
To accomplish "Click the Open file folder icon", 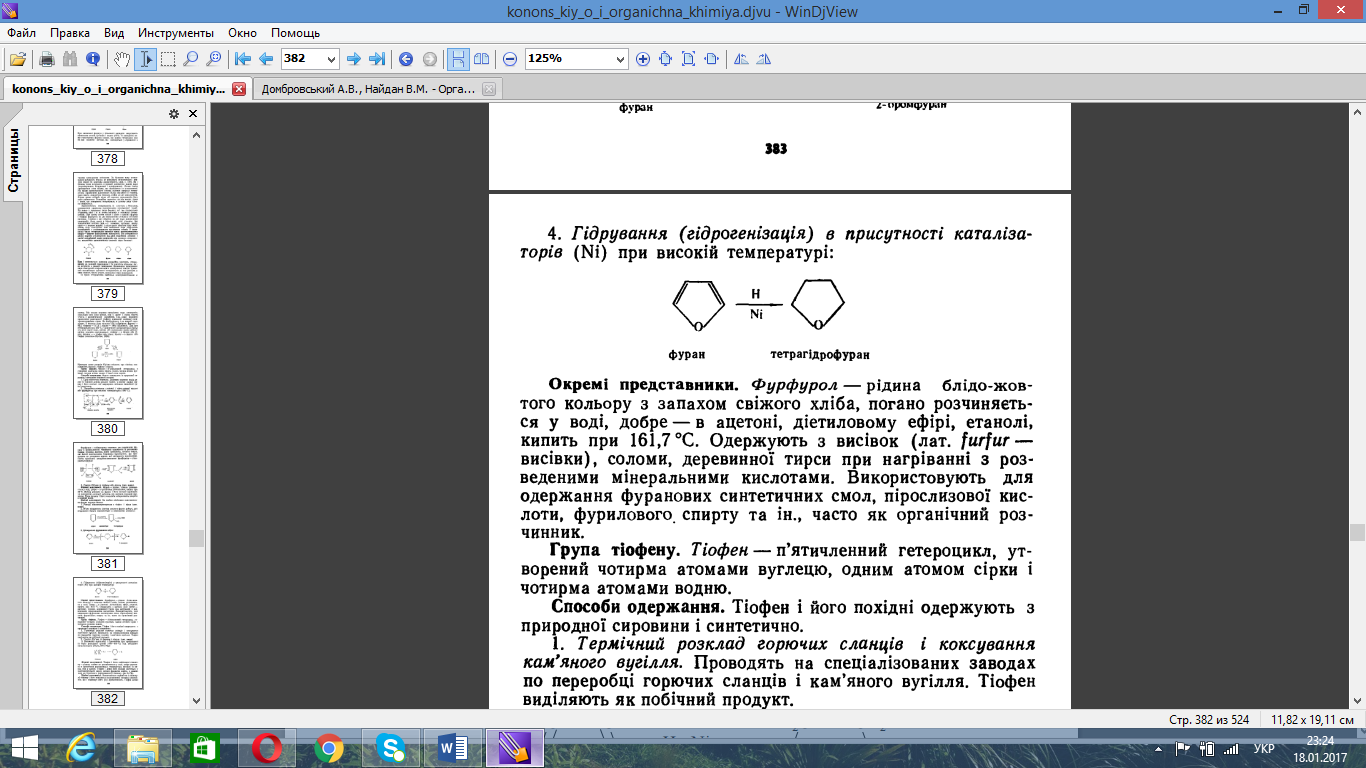I will (17, 59).
